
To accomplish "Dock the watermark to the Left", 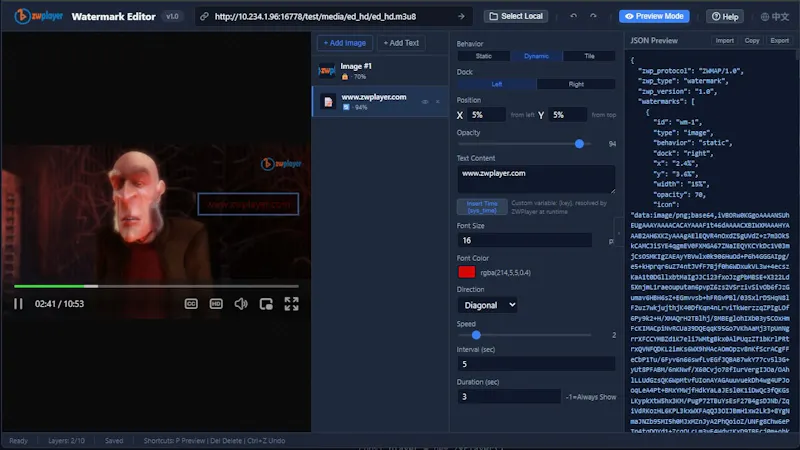I will (x=496, y=84).
